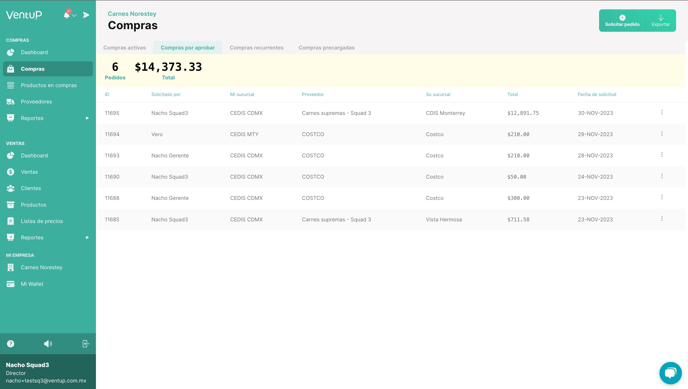Open the Productos box icon
The width and height of the screenshot is (688, 389).
(x=11, y=205)
